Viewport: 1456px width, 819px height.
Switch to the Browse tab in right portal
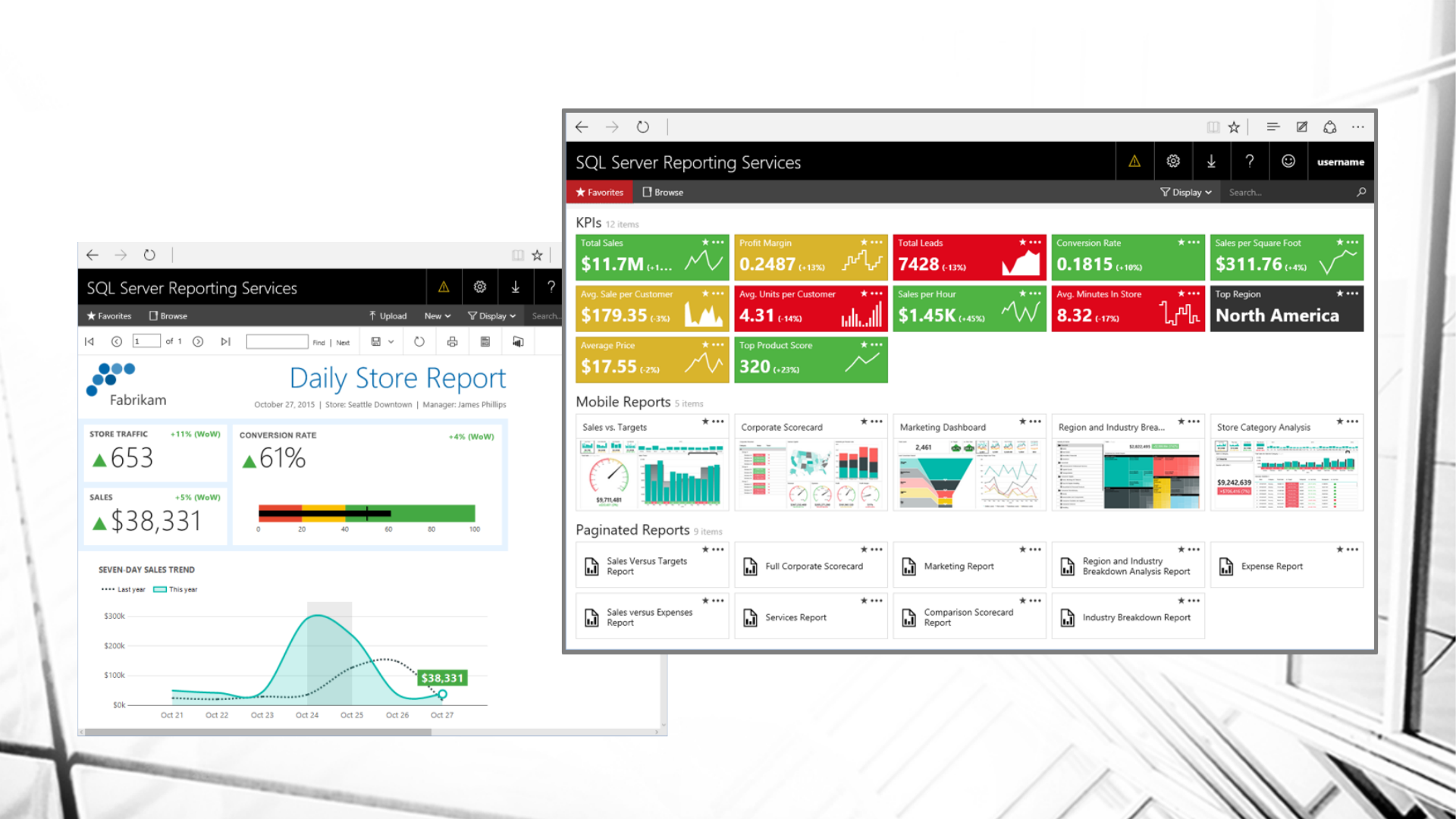(663, 193)
